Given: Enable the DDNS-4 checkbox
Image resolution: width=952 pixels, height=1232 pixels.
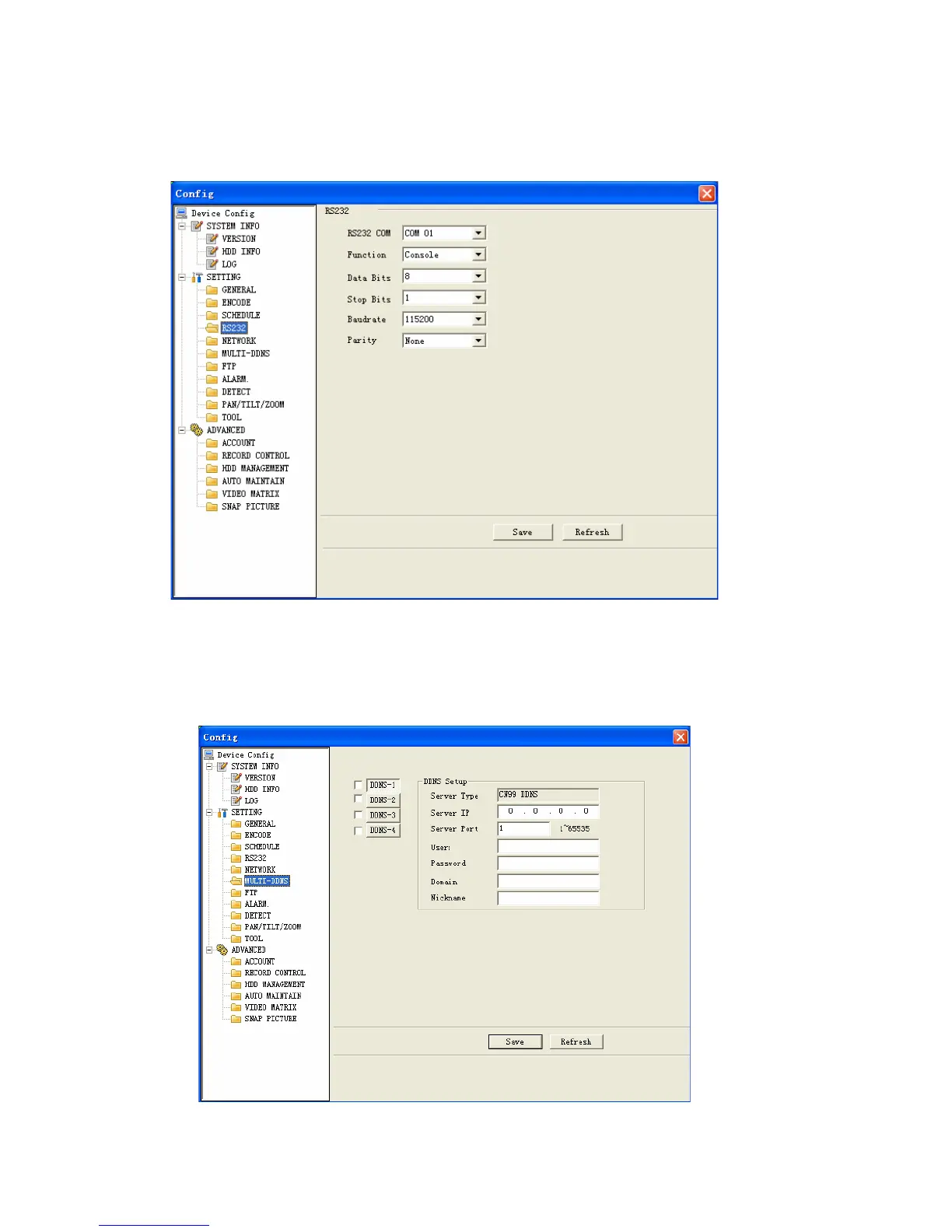Looking at the screenshot, I should pos(359,831).
